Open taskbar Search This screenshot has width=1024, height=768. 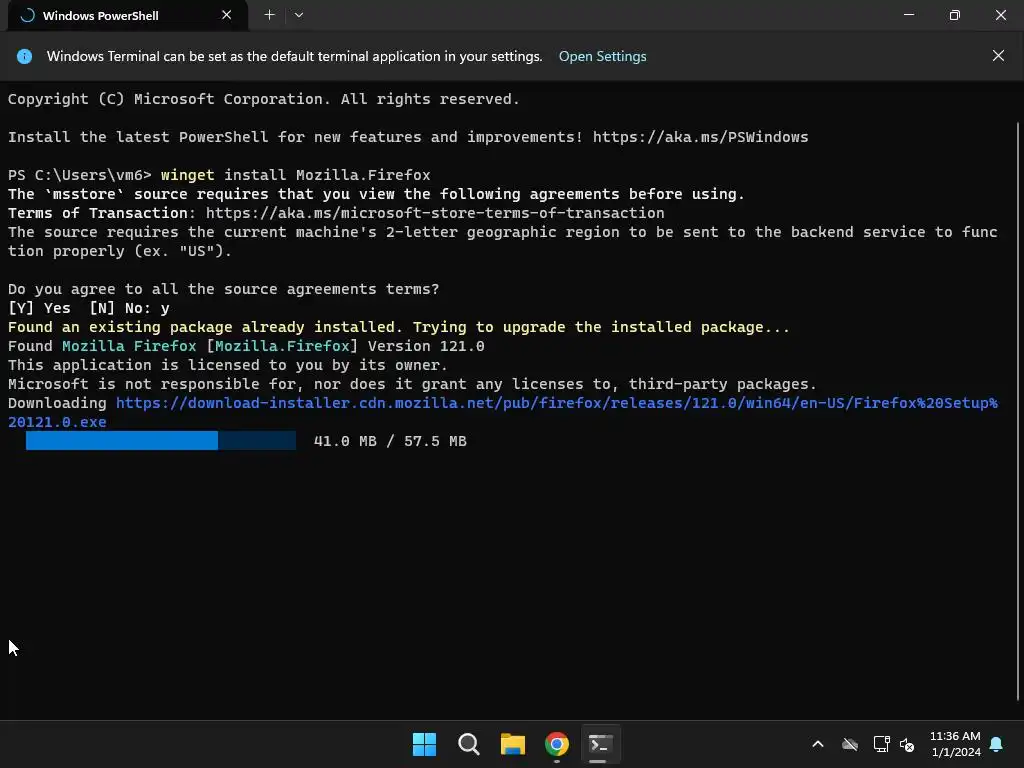pyautogui.click(x=468, y=744)
